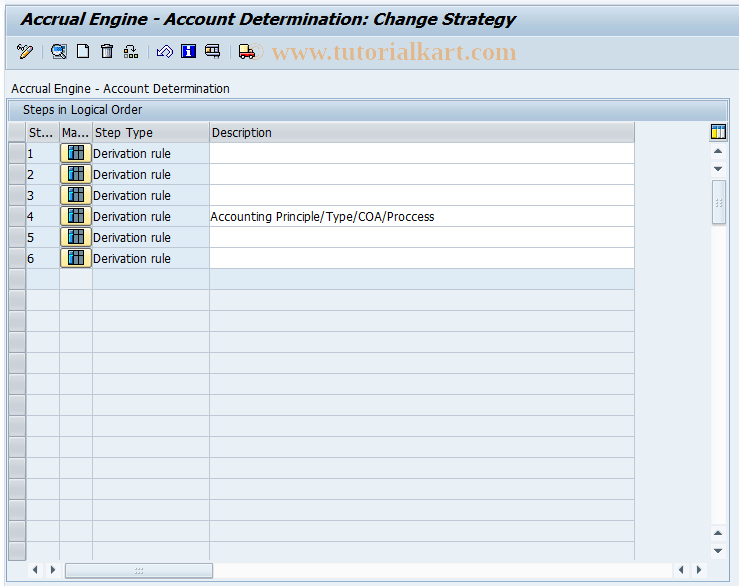Select row 5 using its row selector

[x=17, y=238]
